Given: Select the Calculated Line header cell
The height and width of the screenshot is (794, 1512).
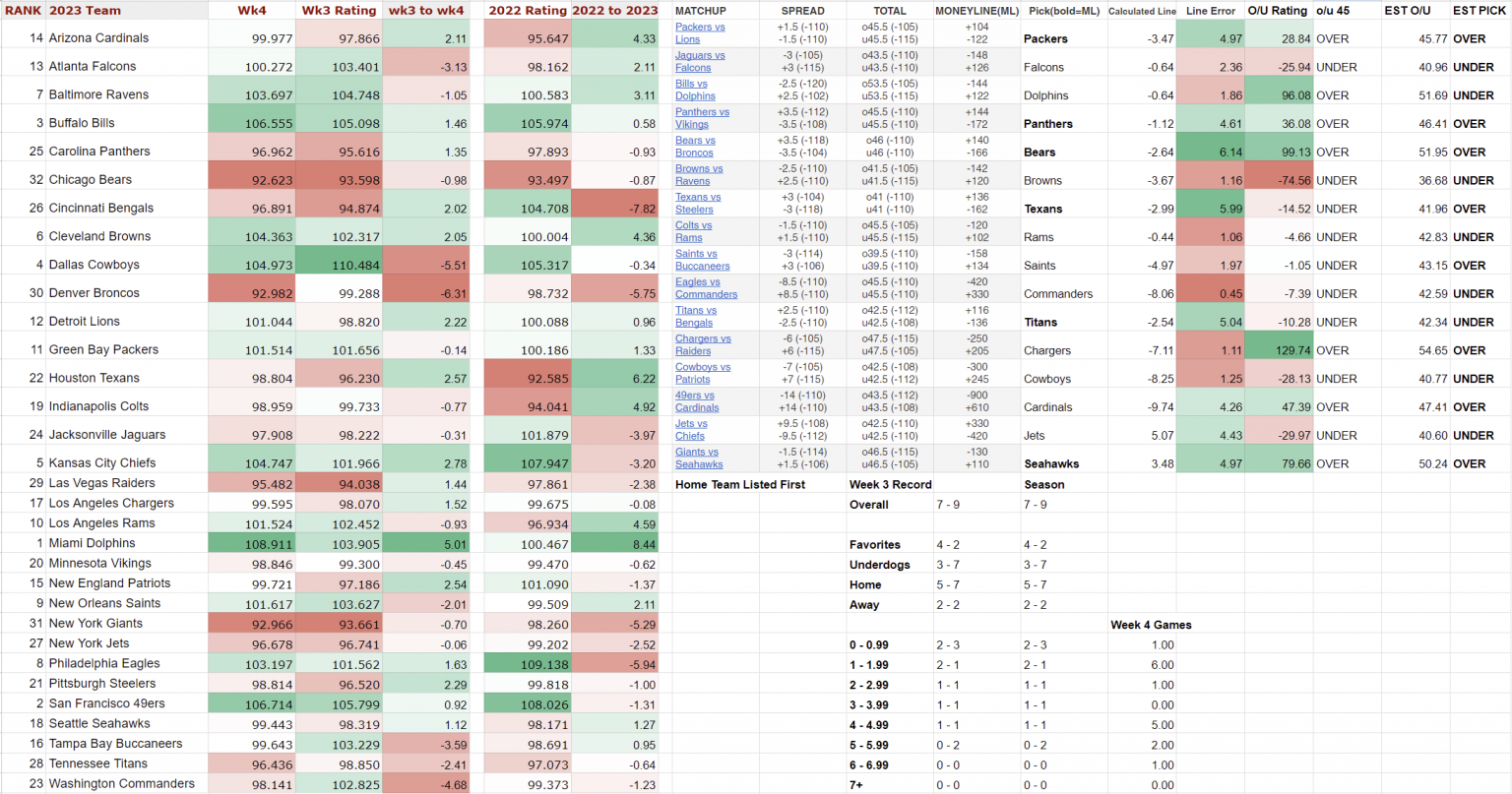Looking at the screenshot, I should click(x=1142, y=11).
